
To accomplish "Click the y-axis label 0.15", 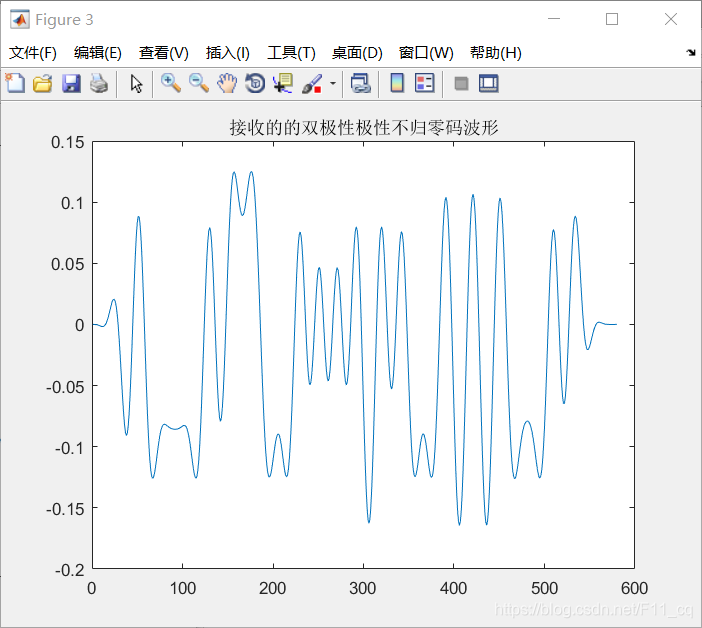I will [67, 142].
